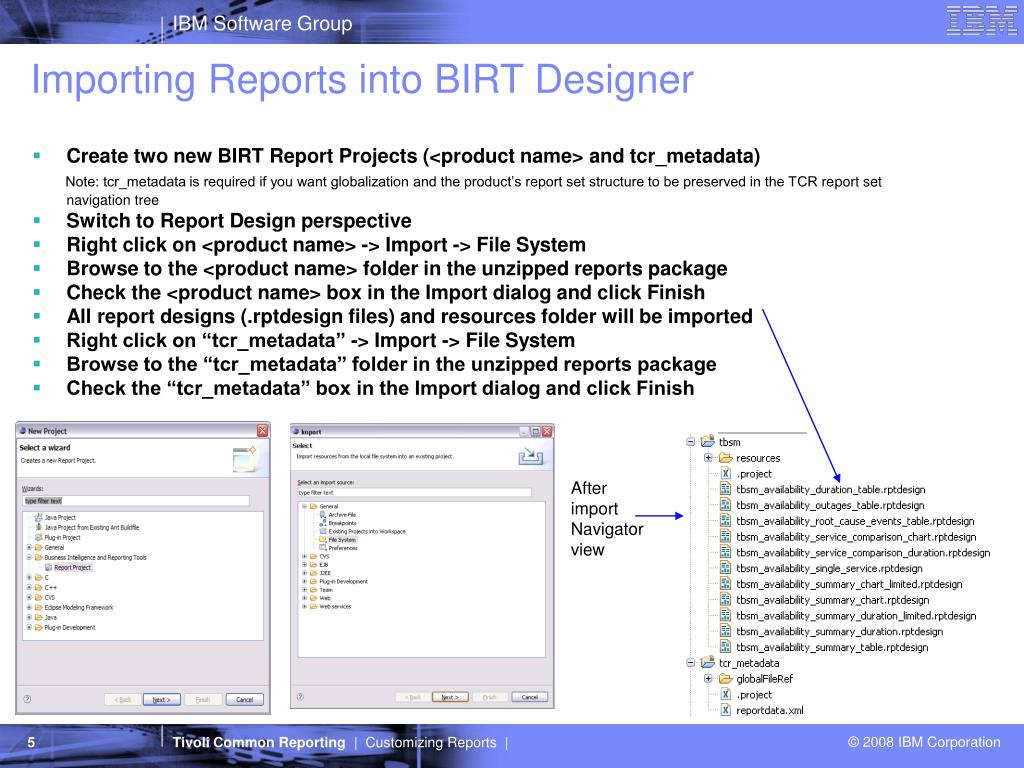
Task: Click icon of tbsm_availability_duration_table.rptdesign
Action: pos(725,489)
